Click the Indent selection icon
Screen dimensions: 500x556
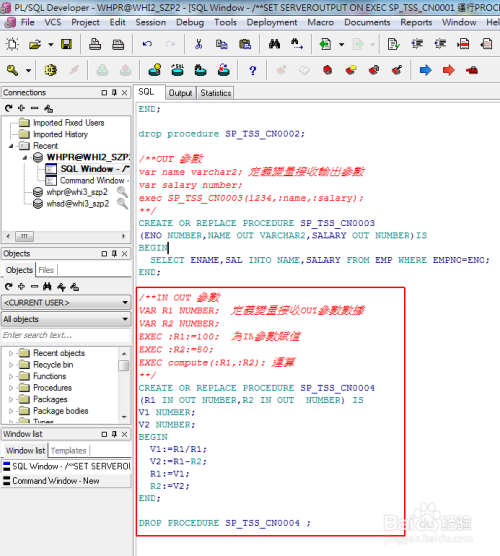(417, 44)
